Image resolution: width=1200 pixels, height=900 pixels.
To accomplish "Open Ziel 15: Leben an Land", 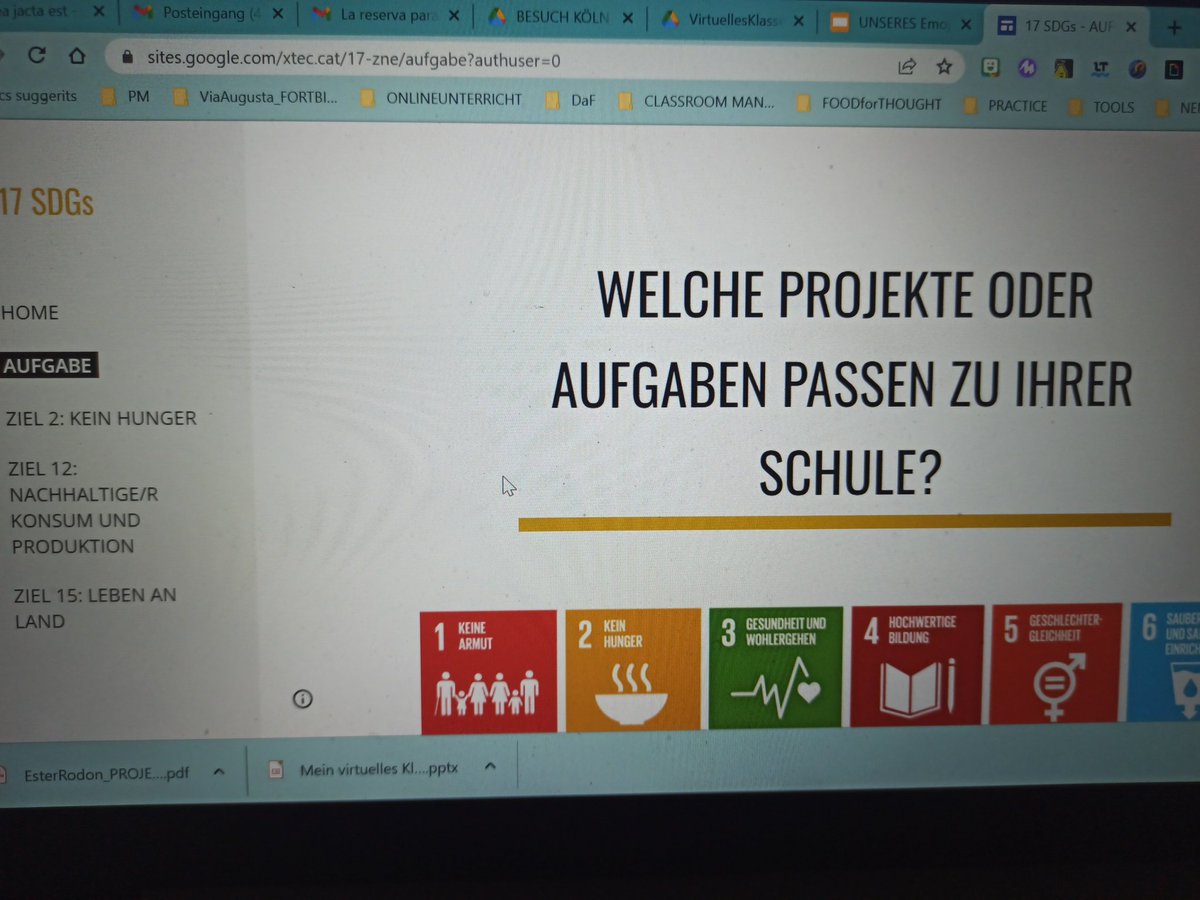I will pos(95,608).
